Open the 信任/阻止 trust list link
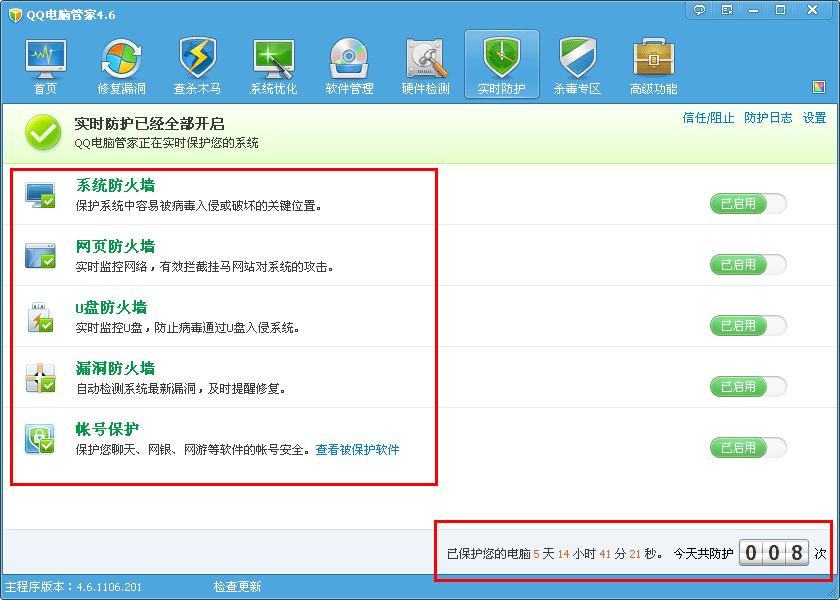This screenshot has height=600, width=840. tap(708, 118)
